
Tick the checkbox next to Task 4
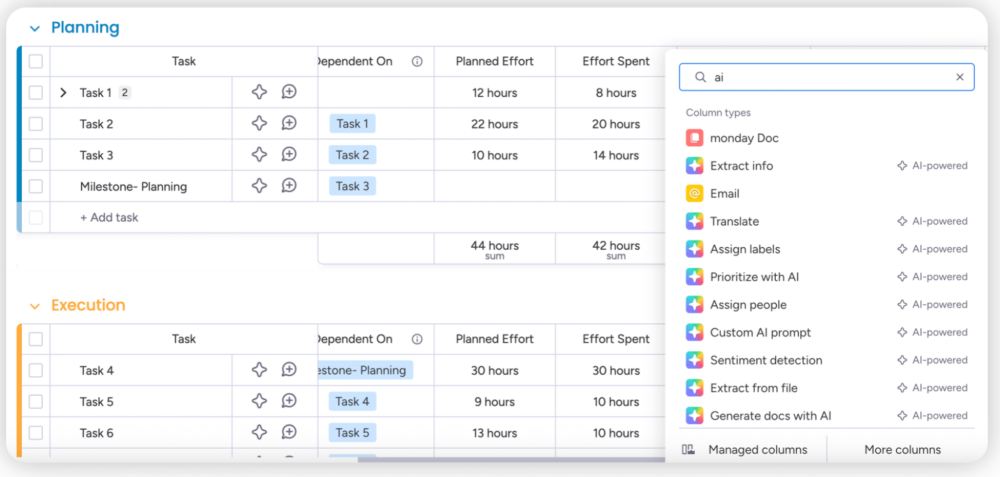point(36,370)
